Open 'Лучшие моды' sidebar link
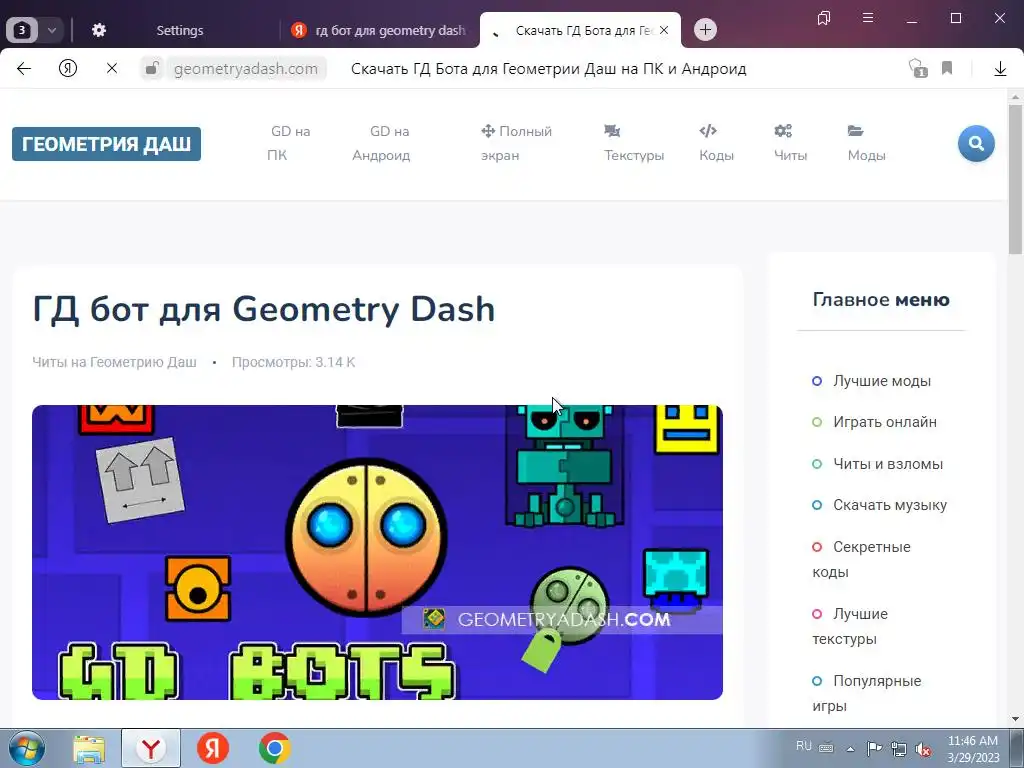The width and height of the screenshot is (1024, 768). tap(882, 381)
